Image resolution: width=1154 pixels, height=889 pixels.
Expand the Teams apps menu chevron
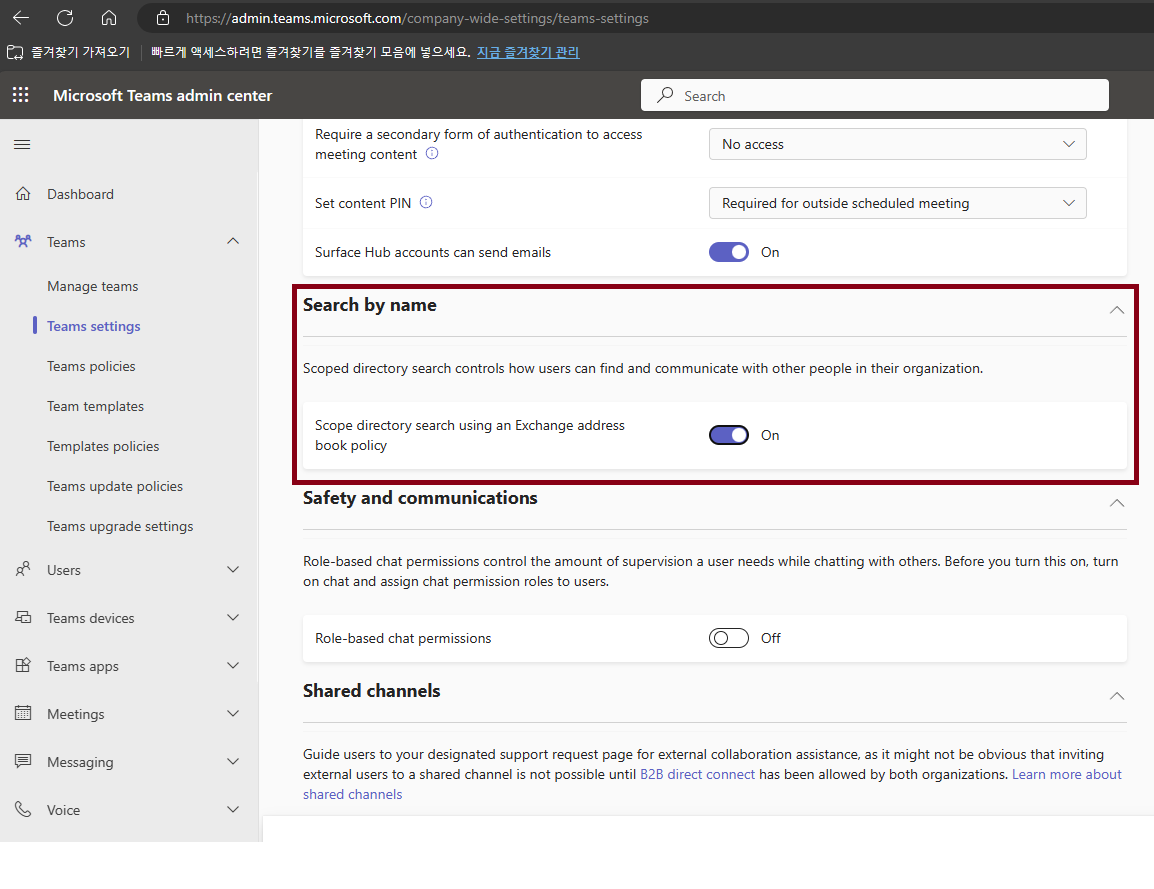pyautogui.click(x=233, y=665)
